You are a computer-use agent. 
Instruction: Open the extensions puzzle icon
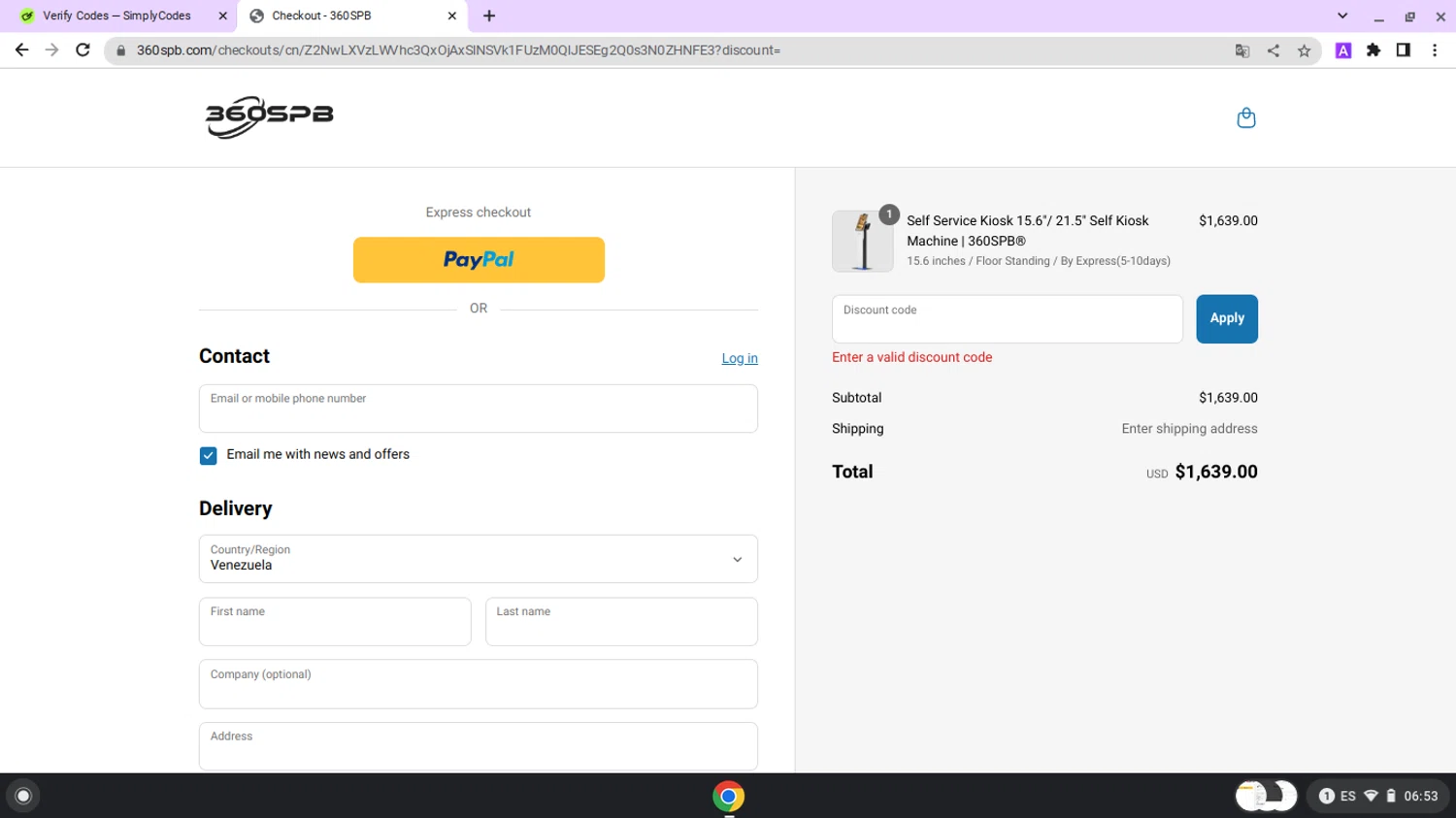1373,50
